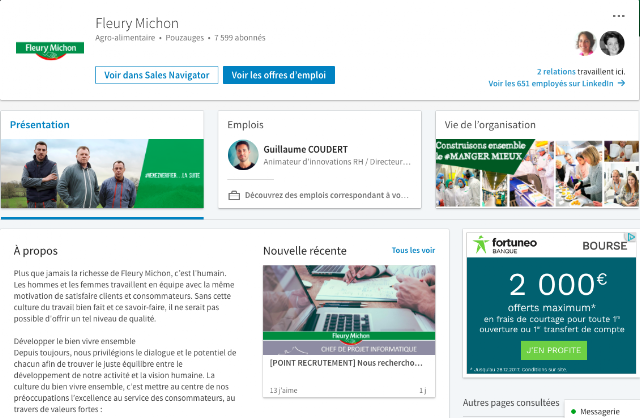The height and width of the screenshot is (418, 640).
Task: Click the Présentation banner image with farmers
Action: point(102,173)
